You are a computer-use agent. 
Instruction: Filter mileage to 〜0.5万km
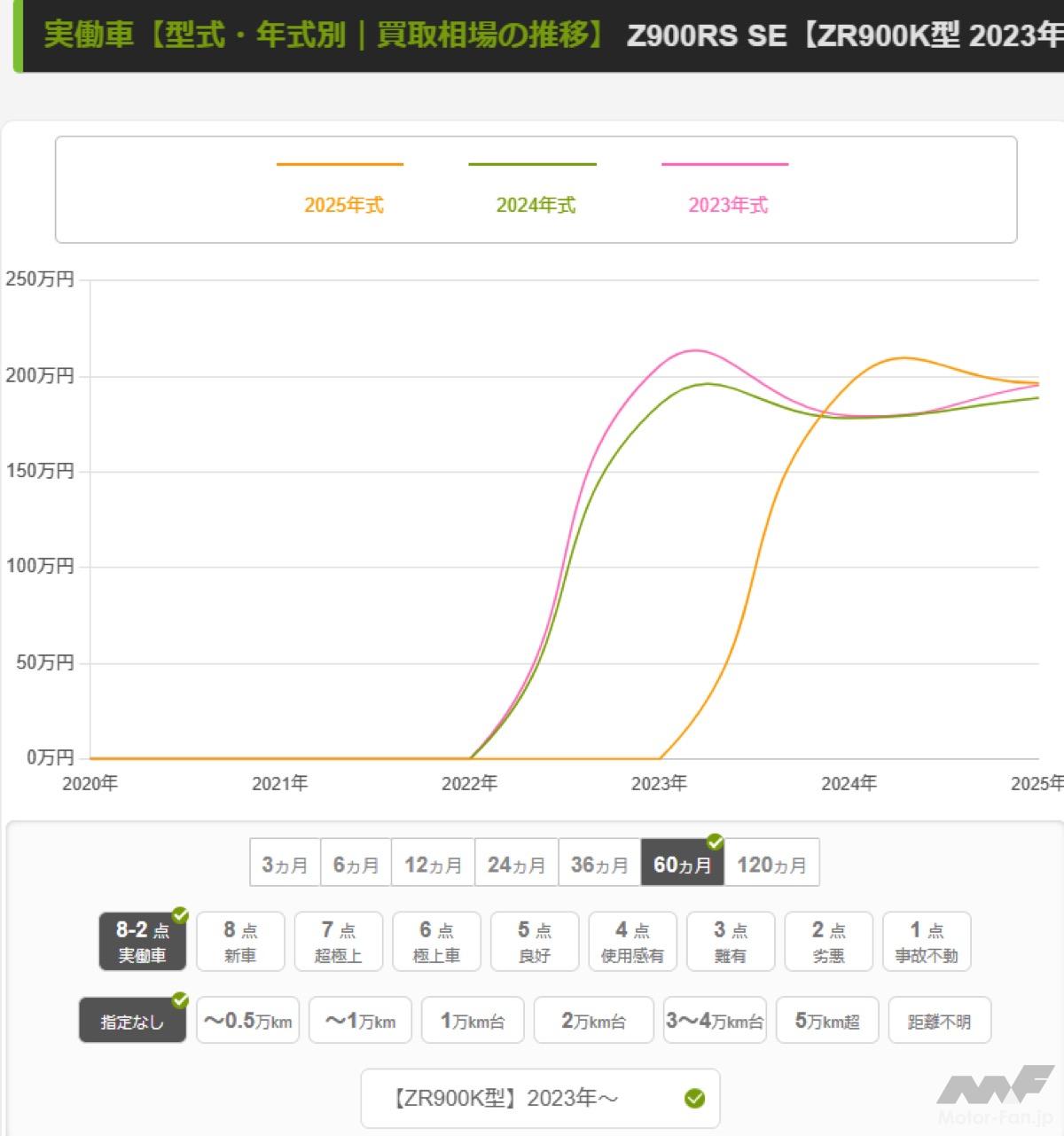click(x=247, y=1021)
